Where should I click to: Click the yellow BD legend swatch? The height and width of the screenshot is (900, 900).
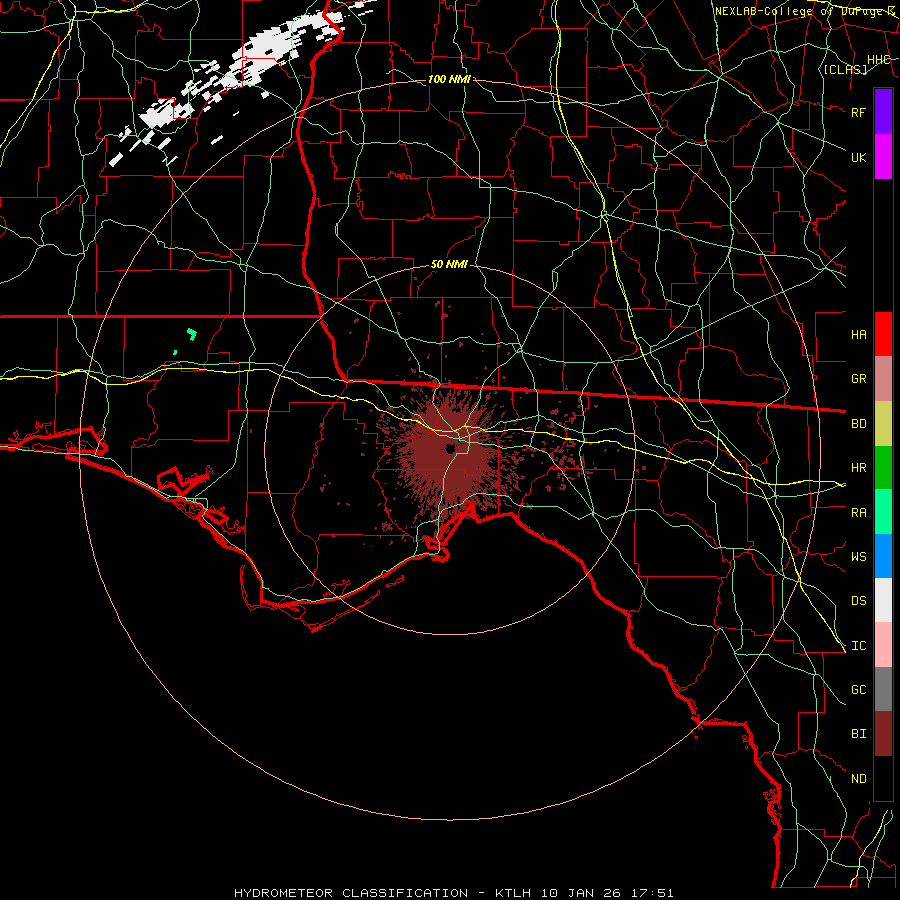883,423
